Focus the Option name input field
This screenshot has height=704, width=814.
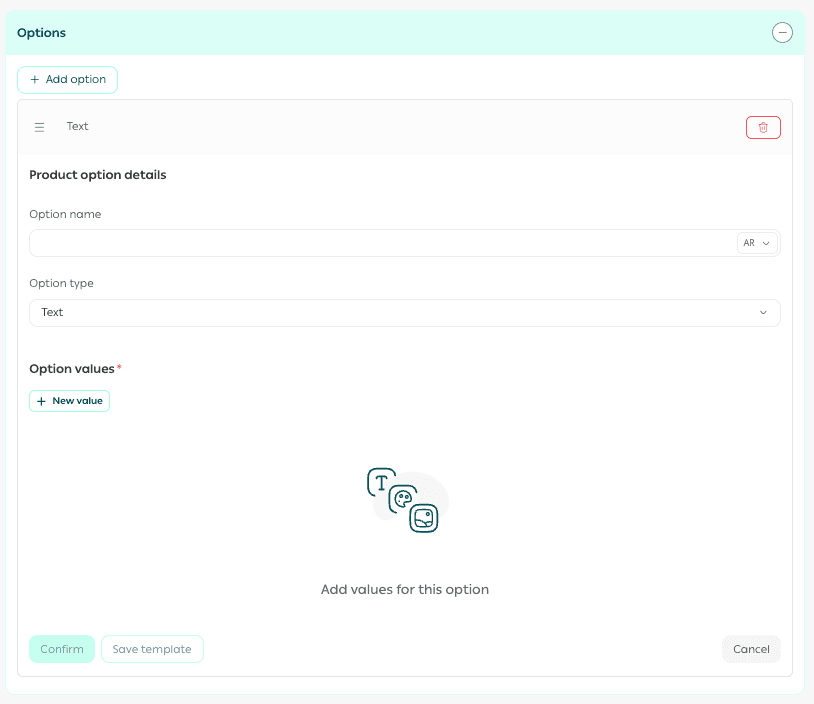380,243
